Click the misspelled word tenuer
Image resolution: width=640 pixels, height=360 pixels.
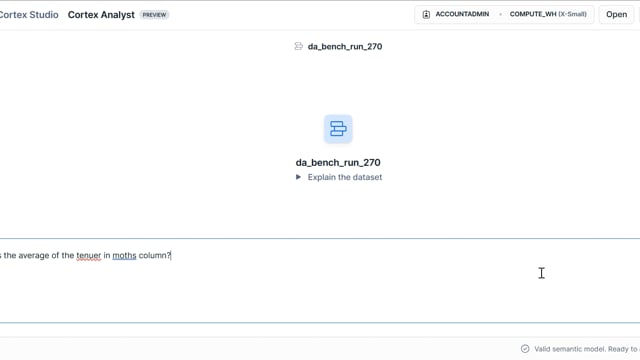pyautogui.click(x=89, y=256)
